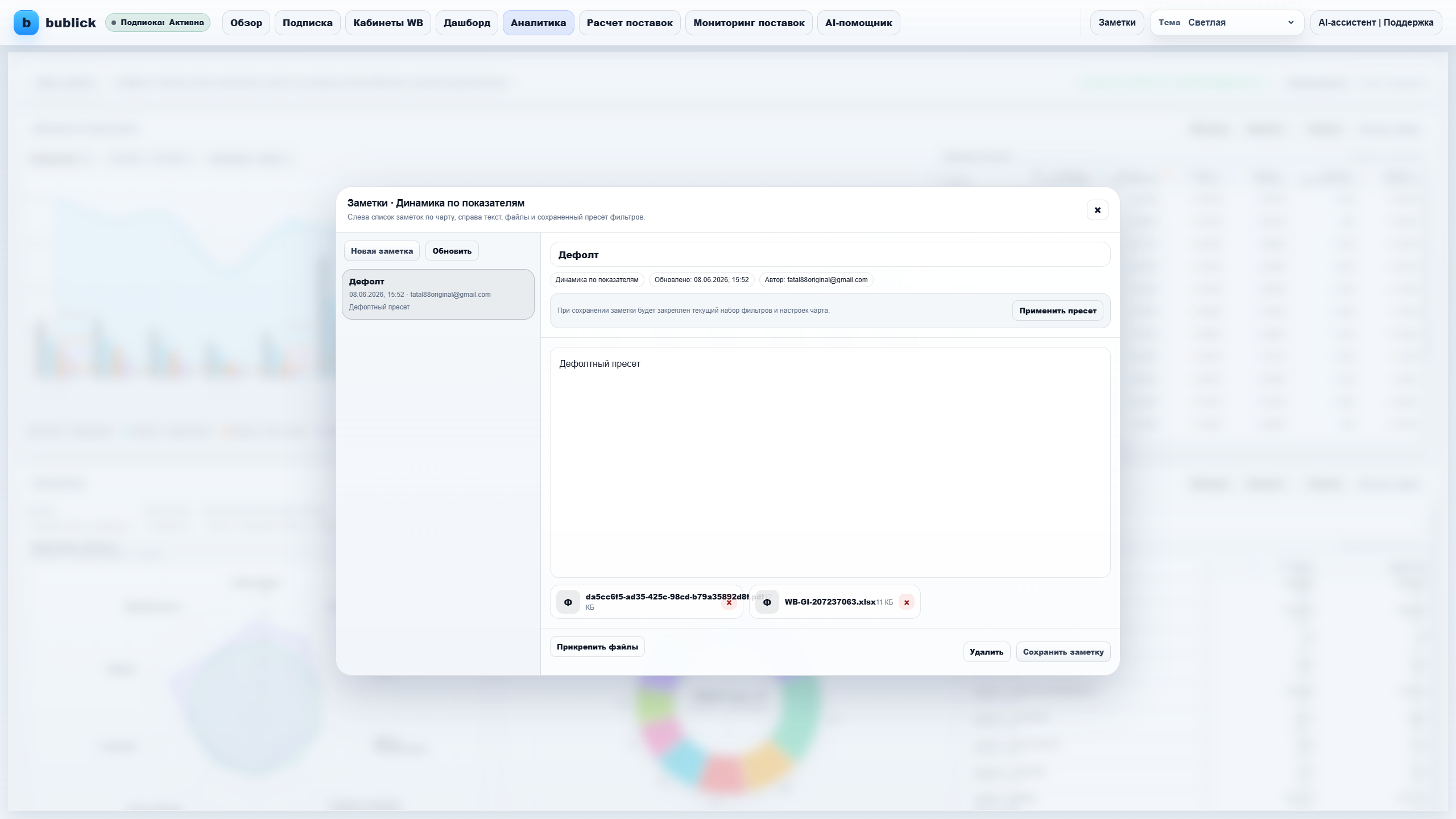This screenshot has height=819, width=1456.
Task: Open the PDF attachment file icon
Action: pos(568,602)
